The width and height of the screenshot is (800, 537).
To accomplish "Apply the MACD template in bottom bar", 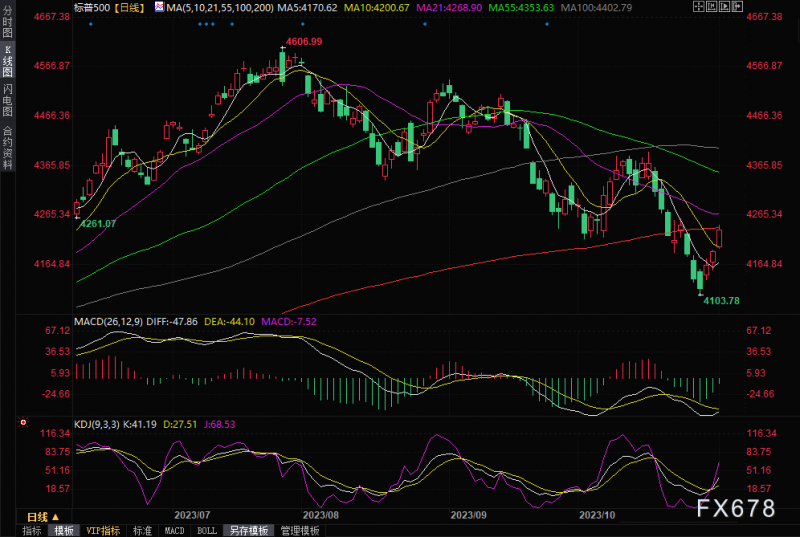I will (174, 530).
